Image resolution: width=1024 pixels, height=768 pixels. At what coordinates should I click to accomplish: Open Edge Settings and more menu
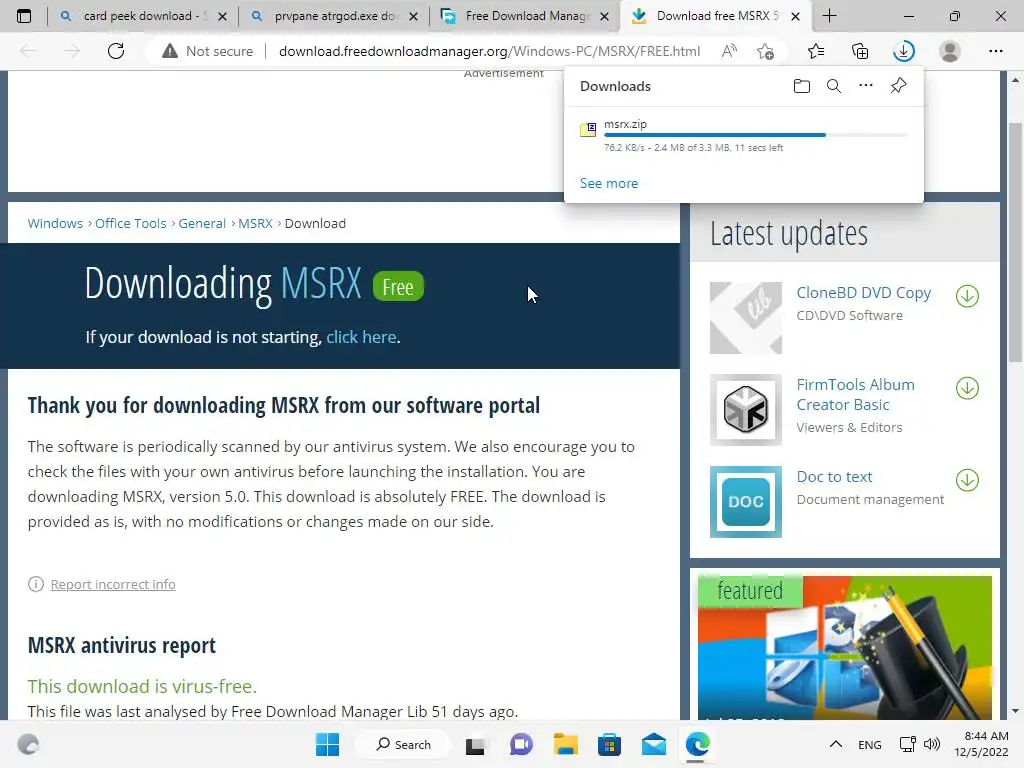(x=995, y=51)
